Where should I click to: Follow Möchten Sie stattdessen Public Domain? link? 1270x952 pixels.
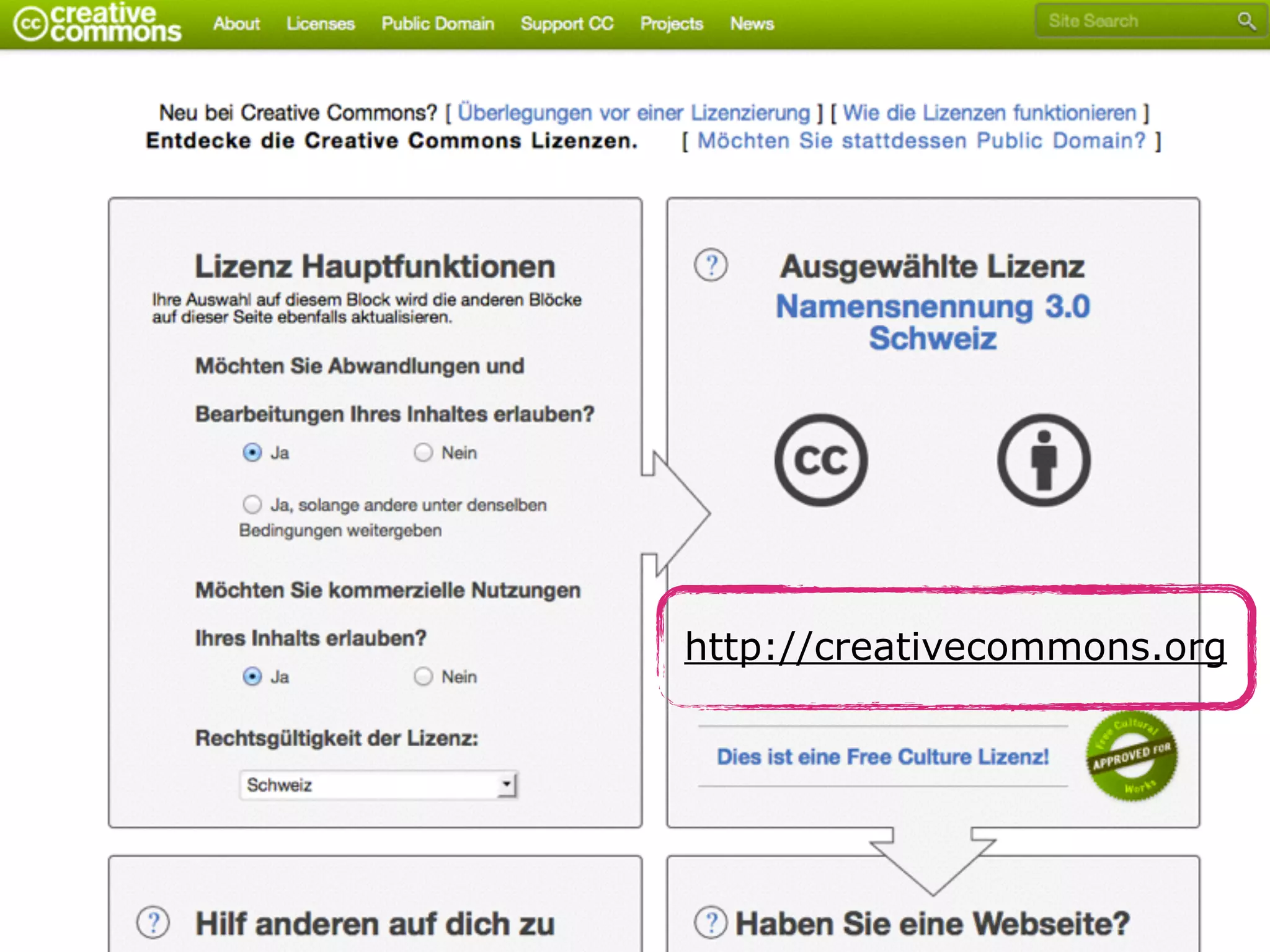click(921, 141)
